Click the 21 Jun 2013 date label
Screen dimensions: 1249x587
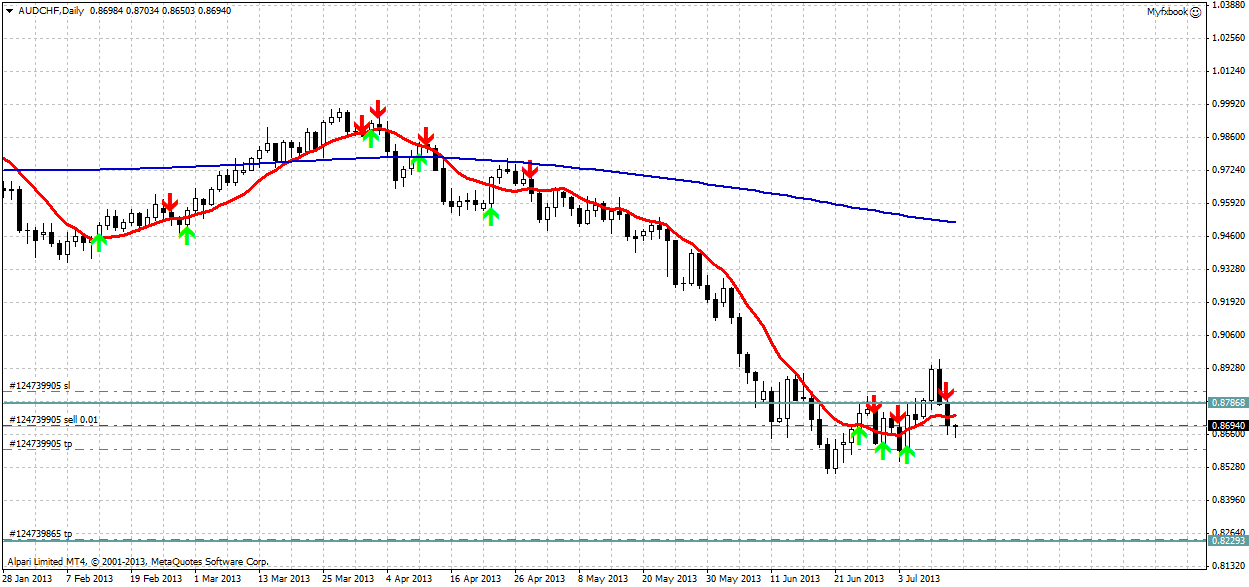pos(859,579)
